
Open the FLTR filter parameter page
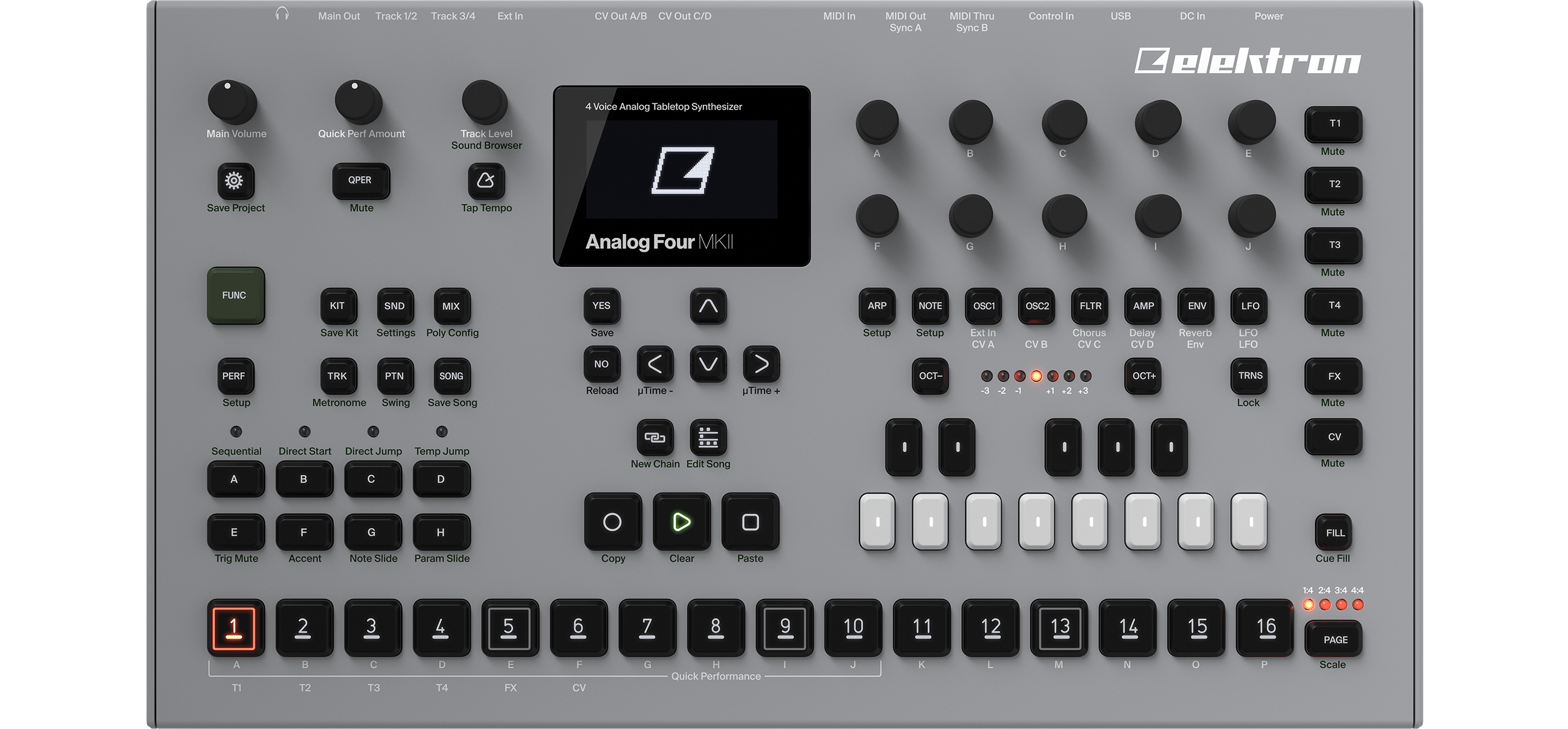(1090, 306)
